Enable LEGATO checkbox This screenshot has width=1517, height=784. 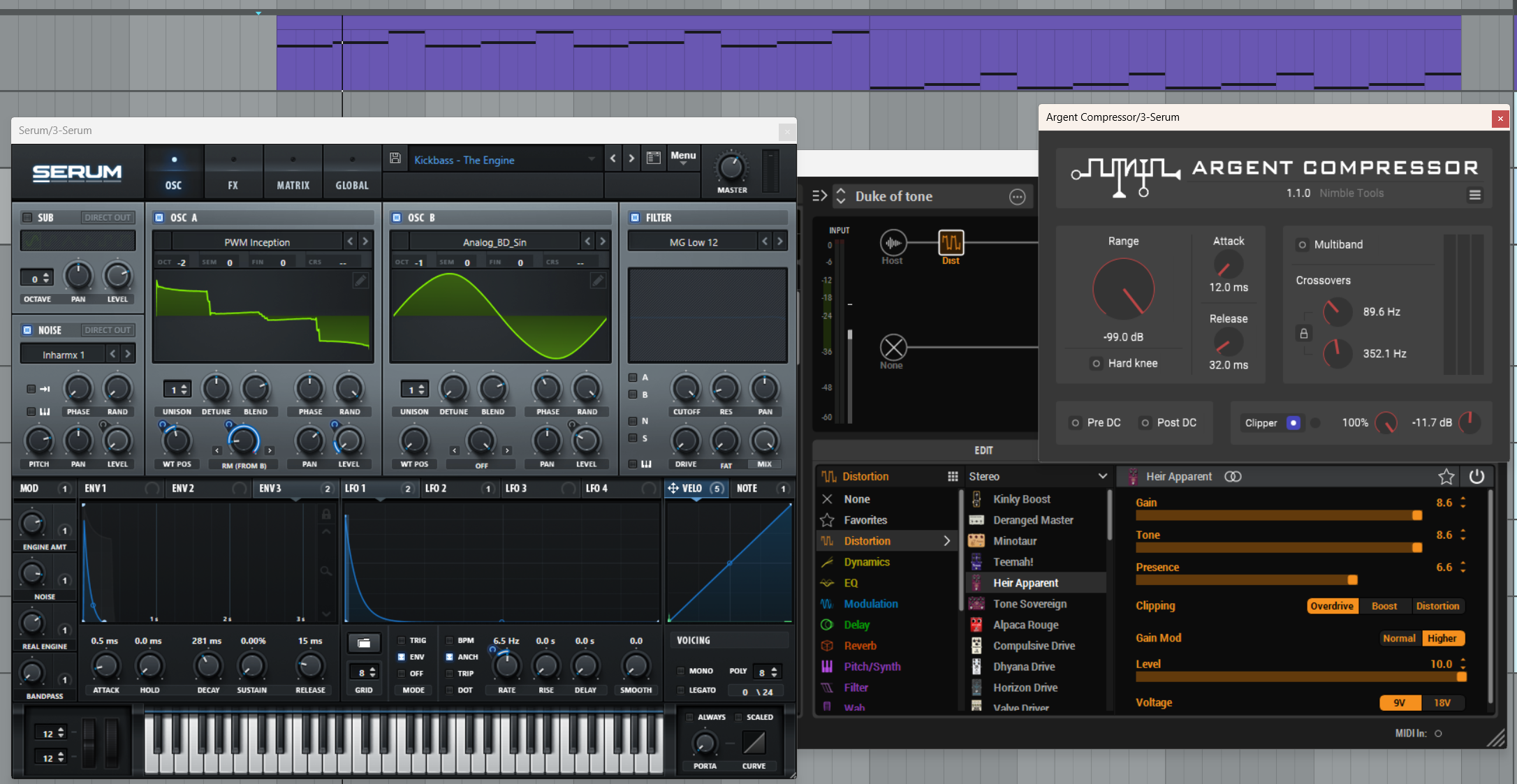point(680,690)
